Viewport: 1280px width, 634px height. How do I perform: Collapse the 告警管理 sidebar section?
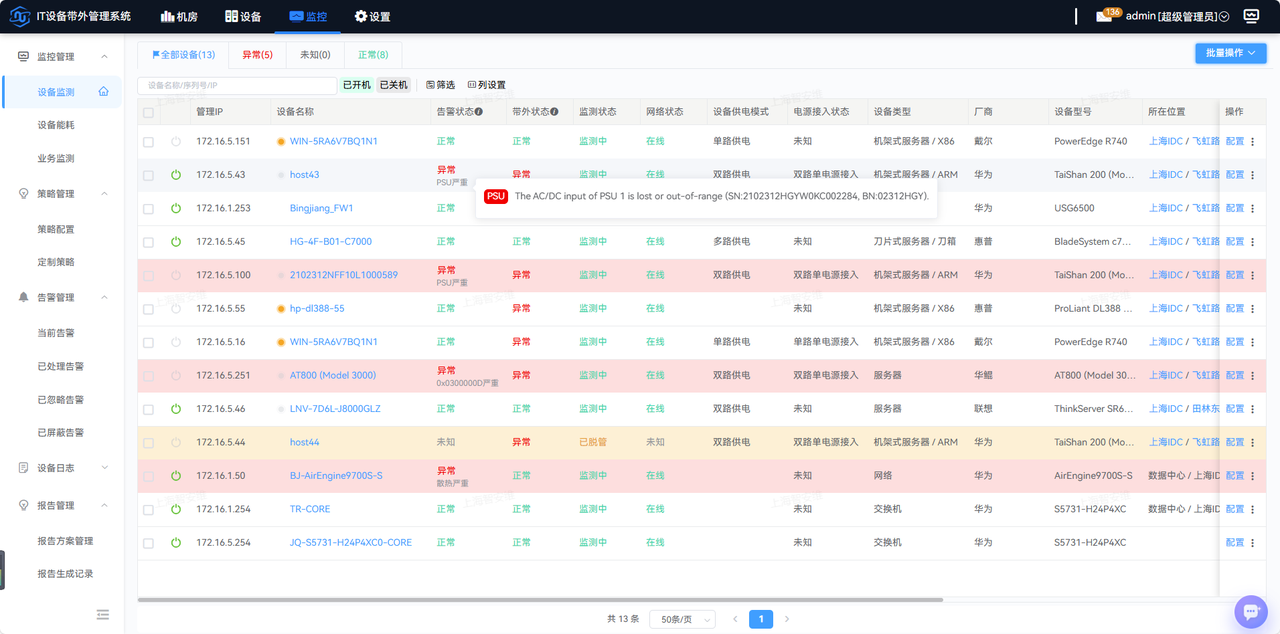[x=62, y=297]
